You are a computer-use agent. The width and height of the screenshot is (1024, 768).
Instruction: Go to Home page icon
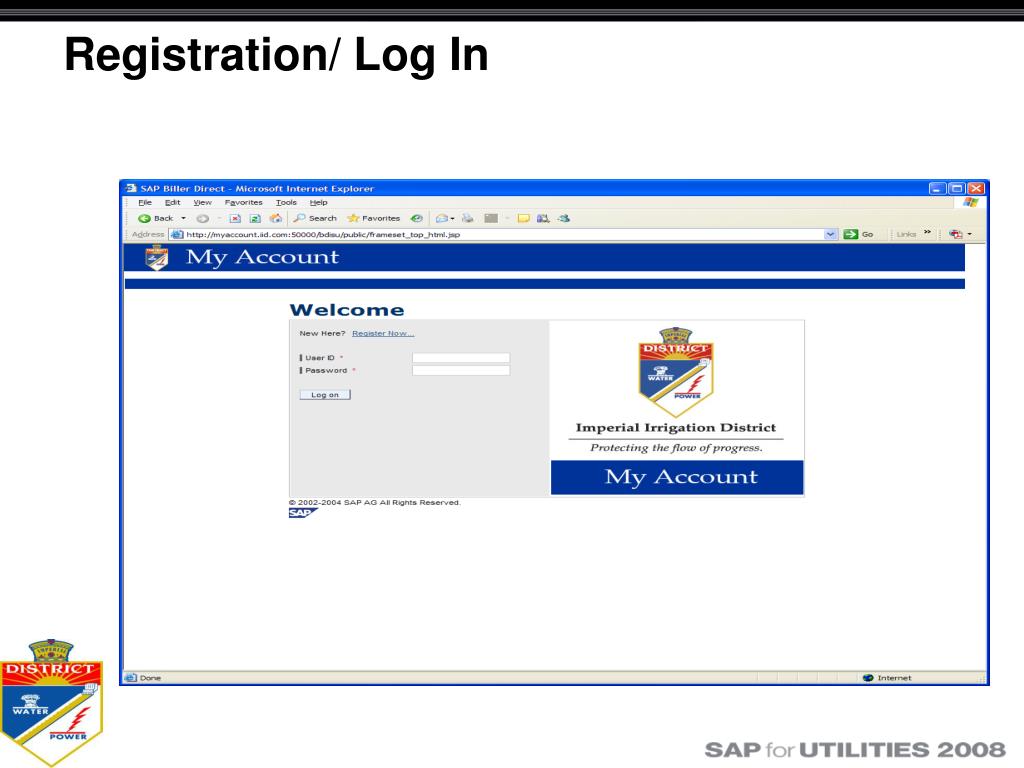276,218
